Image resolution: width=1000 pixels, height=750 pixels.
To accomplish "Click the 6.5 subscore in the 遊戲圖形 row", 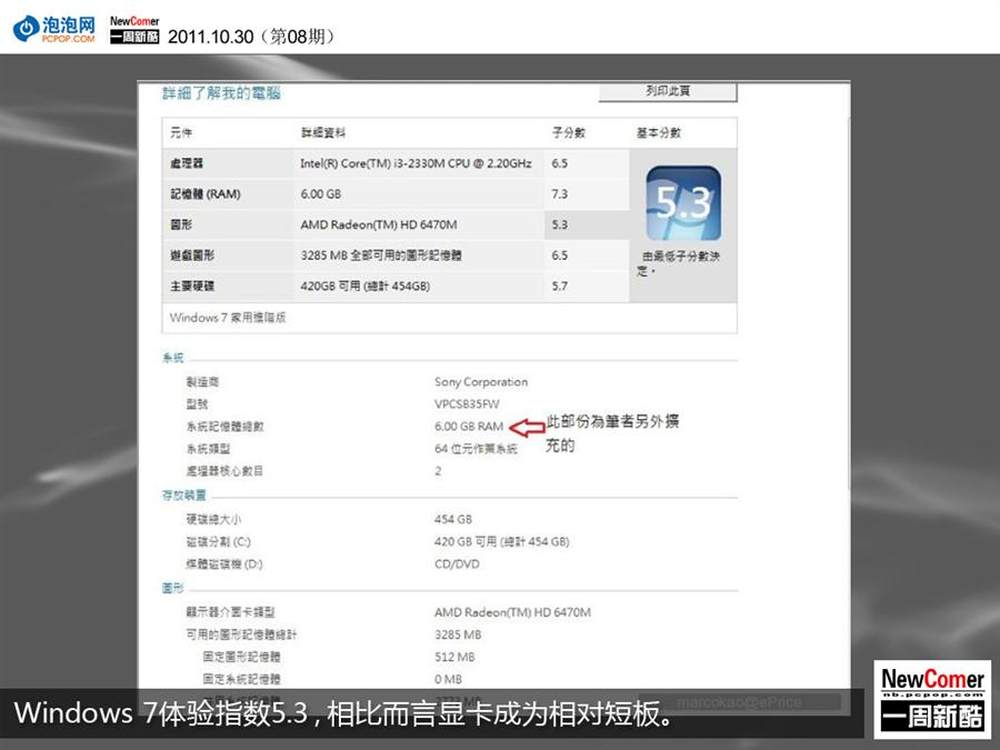I will pyautogui.click(x=559, y=255).
